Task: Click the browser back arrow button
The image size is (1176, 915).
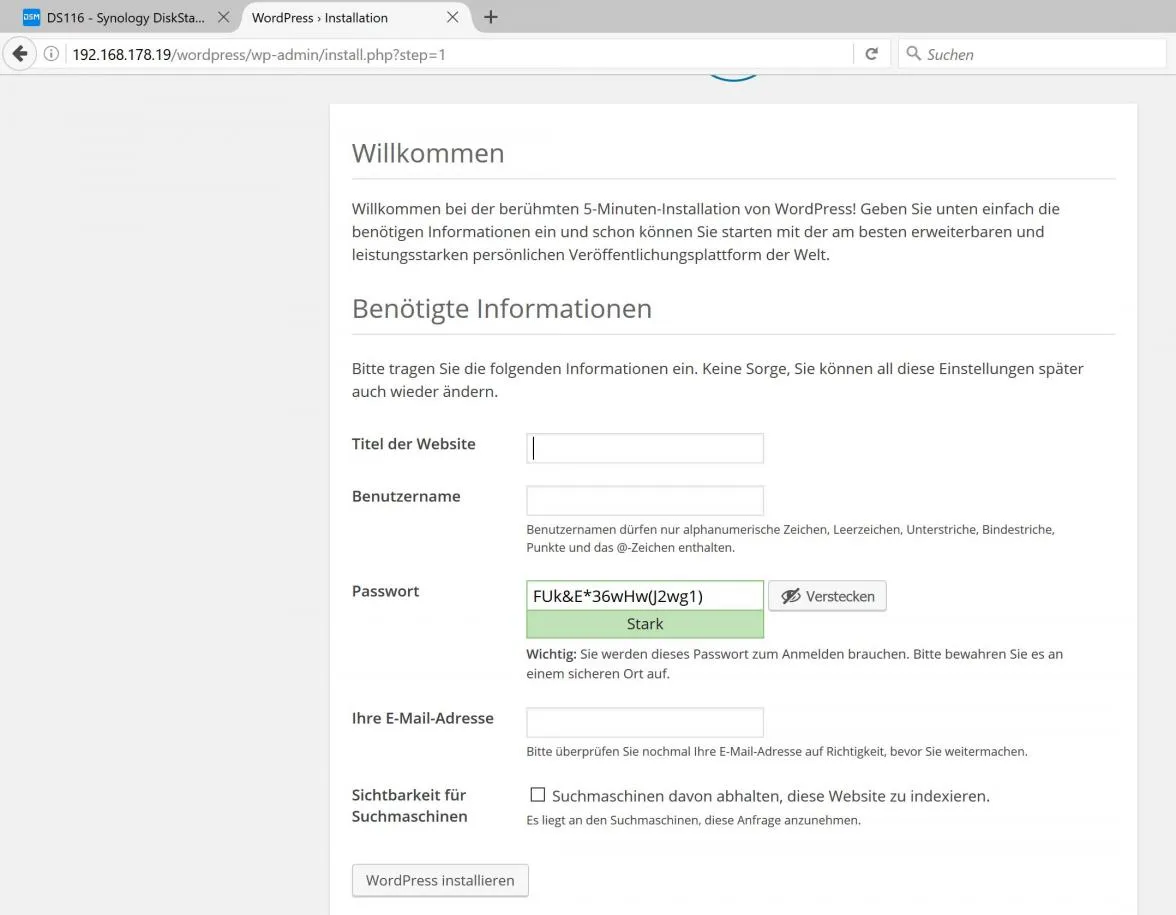Action: point(20,54)
